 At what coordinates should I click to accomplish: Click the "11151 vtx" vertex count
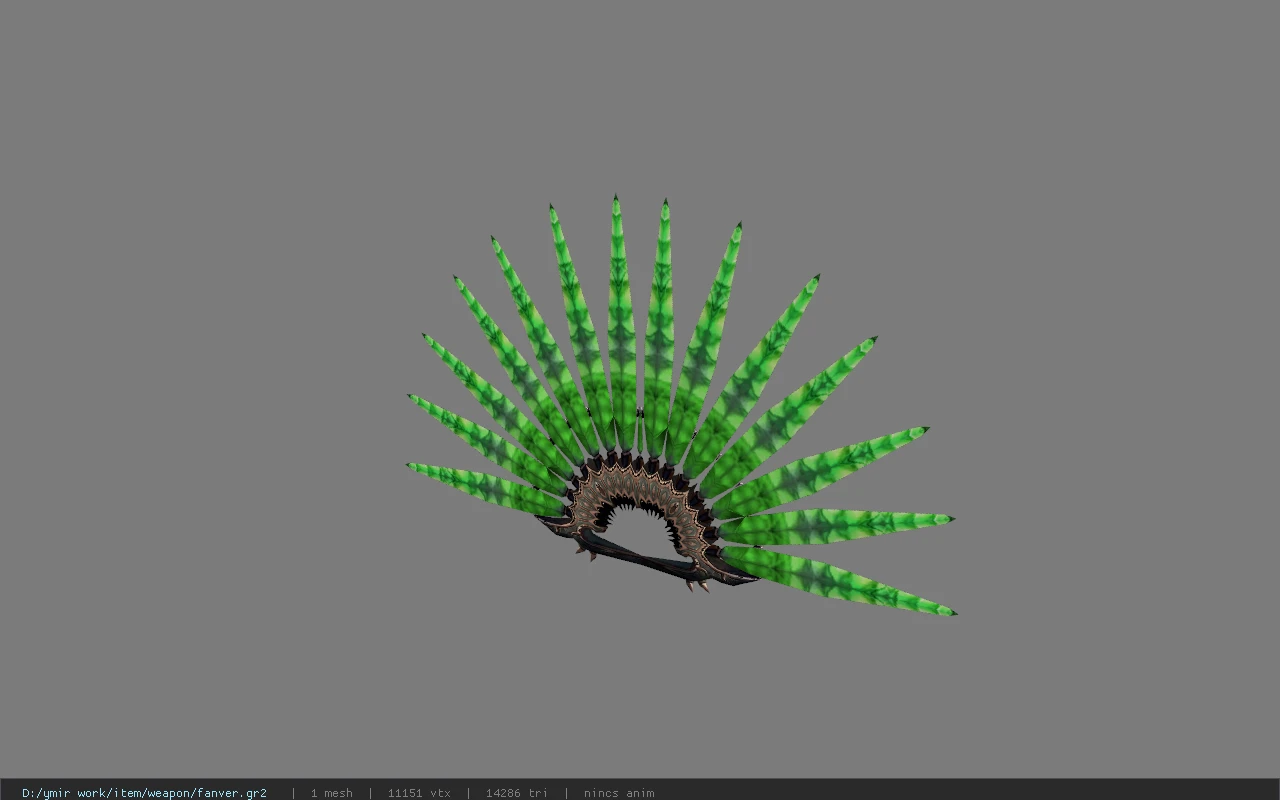pyautogui.click(x=419, y=793)
